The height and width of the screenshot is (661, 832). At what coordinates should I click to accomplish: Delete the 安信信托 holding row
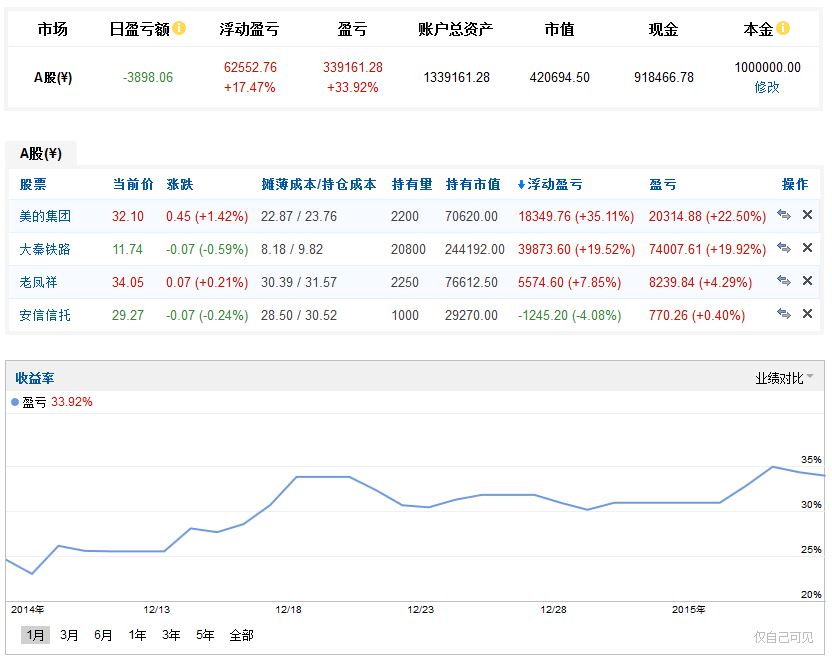[x=807, y=314]
